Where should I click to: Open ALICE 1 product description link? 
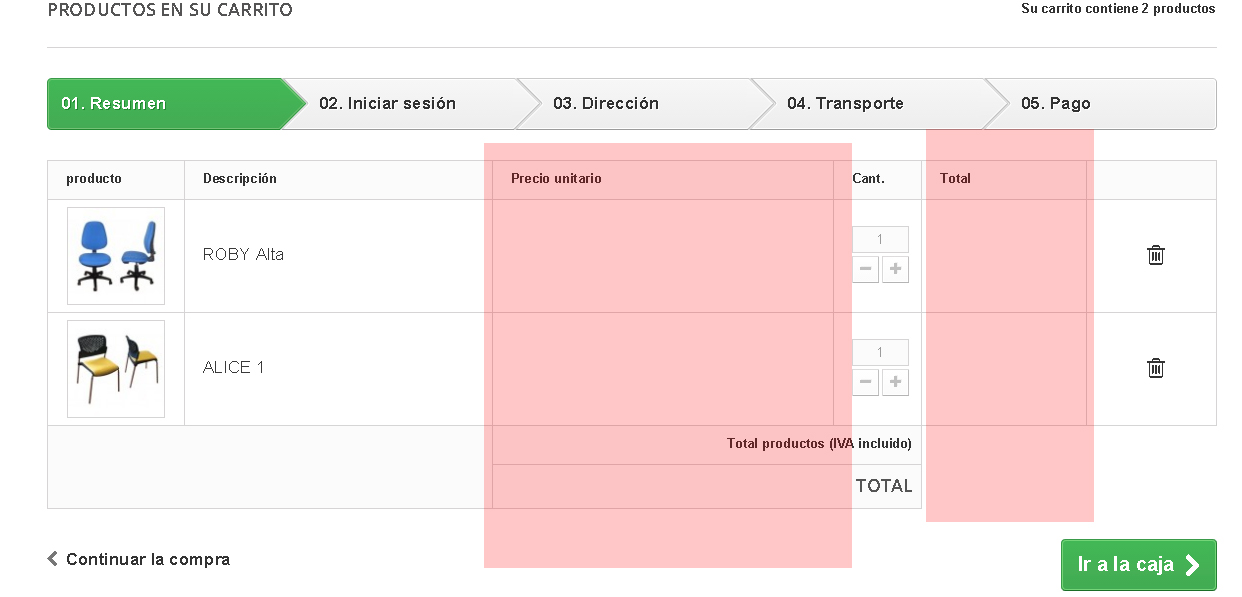point(234,368)
